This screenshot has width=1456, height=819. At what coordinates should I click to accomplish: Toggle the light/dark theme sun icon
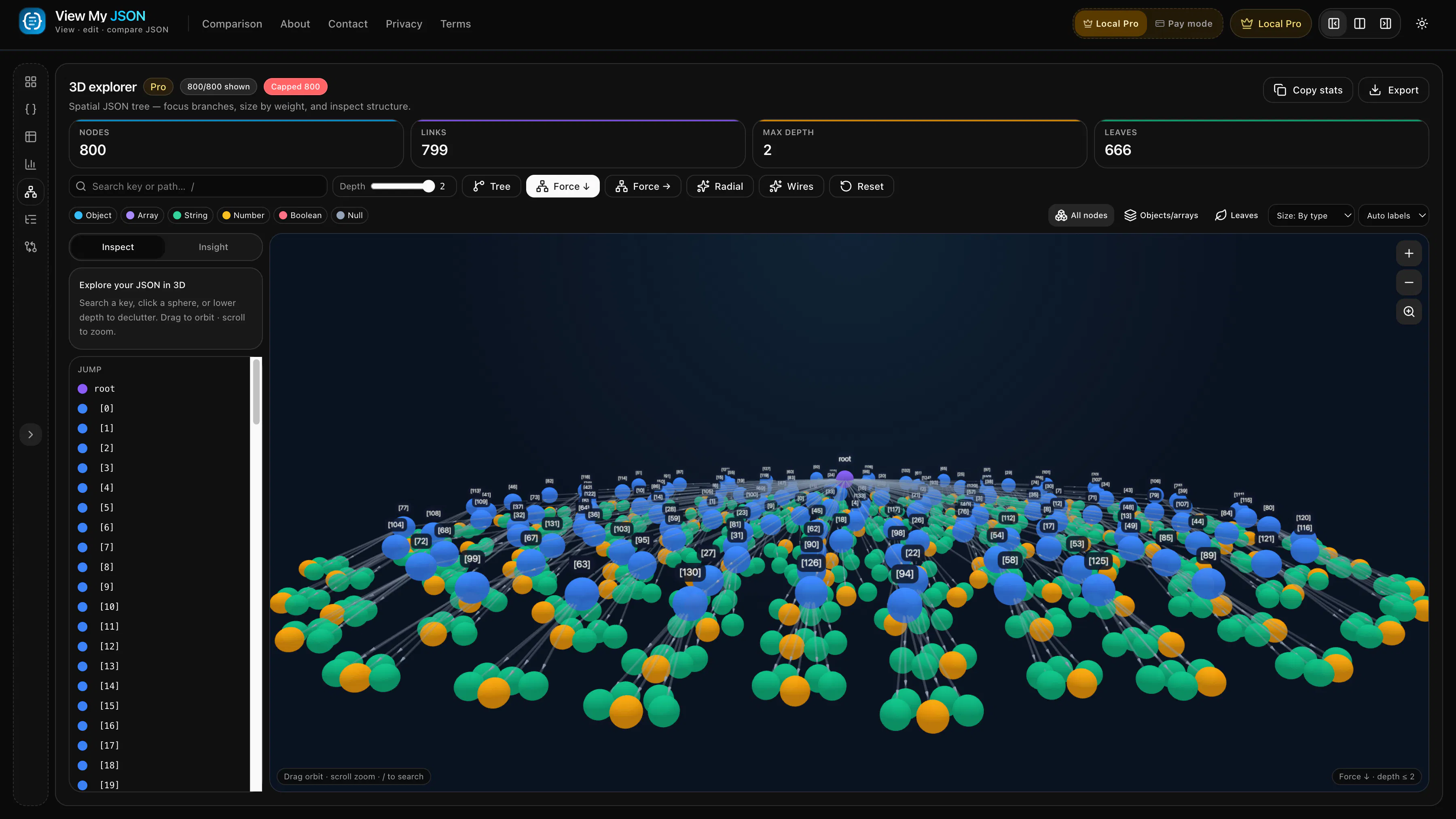coord(1422,24)
